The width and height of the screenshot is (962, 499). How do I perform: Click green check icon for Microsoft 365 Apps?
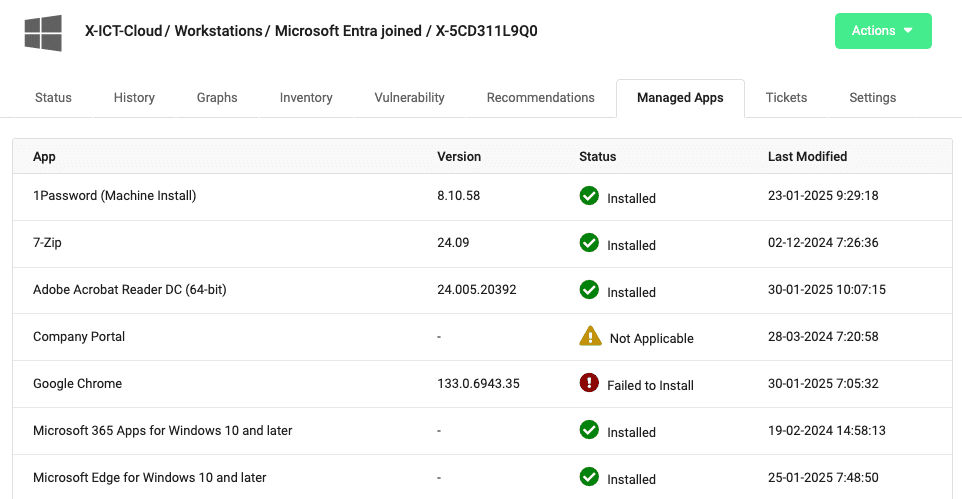tap(589, 430)
